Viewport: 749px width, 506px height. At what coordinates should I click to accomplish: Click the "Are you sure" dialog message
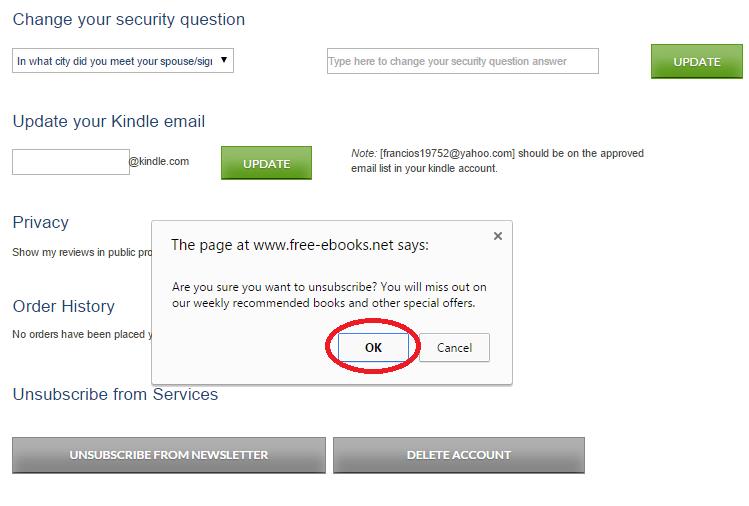click(x=329, y=294)
